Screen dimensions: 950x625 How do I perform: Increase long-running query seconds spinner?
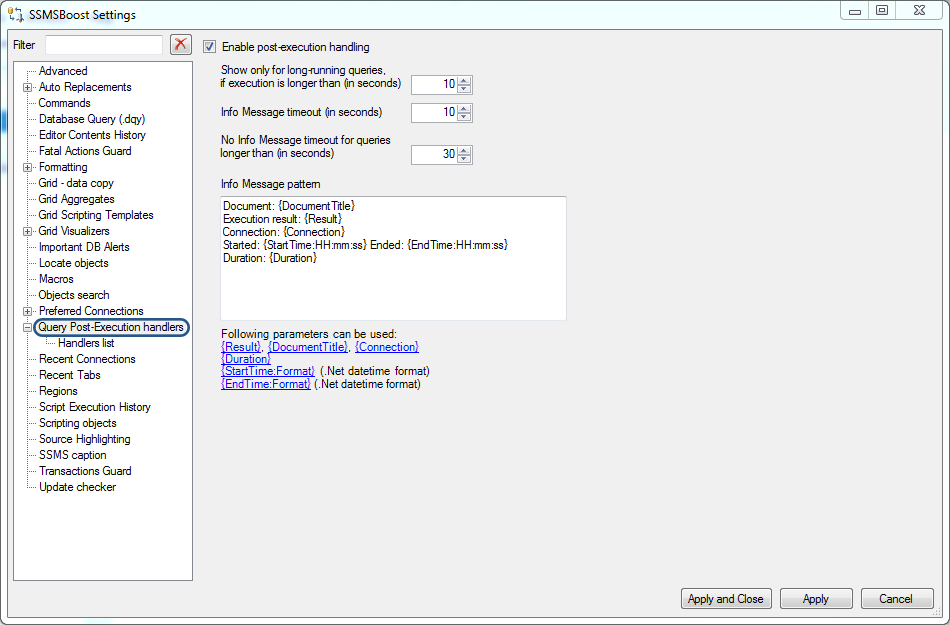[x=464, y=81]
